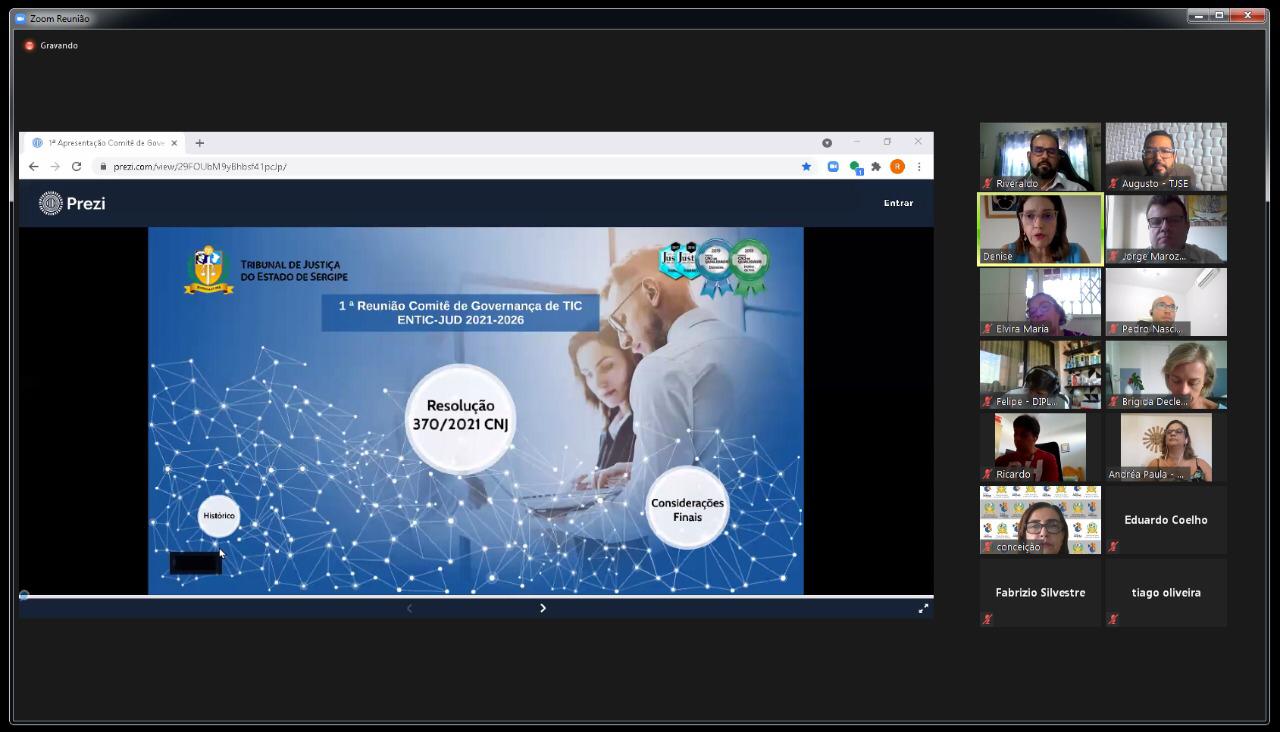Bookmark the page with the star icon

coord(806,167)
